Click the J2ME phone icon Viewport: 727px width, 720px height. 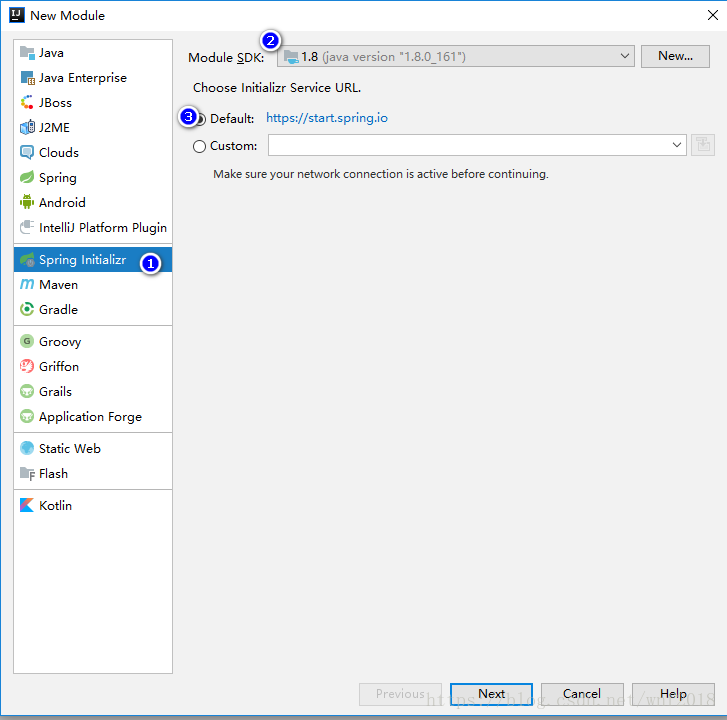coord(27,127)
